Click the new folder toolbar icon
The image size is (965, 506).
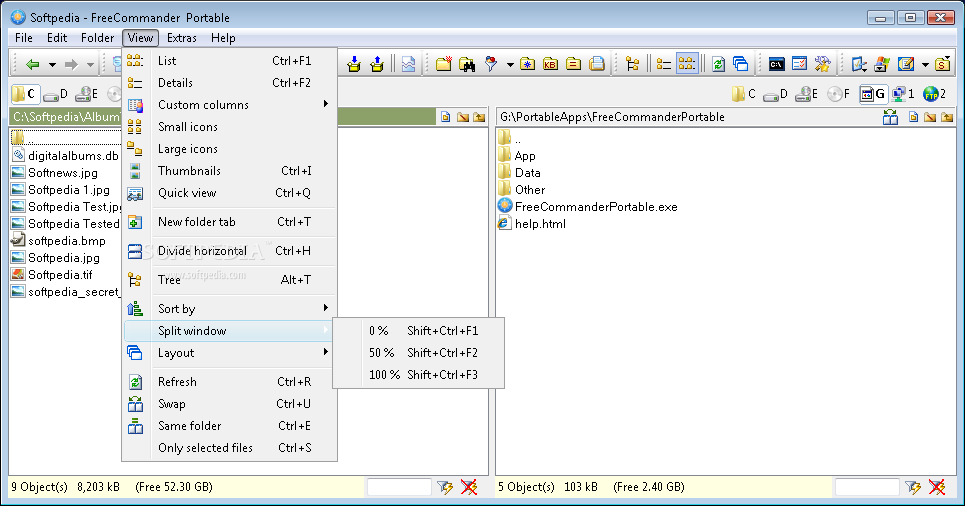[x=443, y=64]
